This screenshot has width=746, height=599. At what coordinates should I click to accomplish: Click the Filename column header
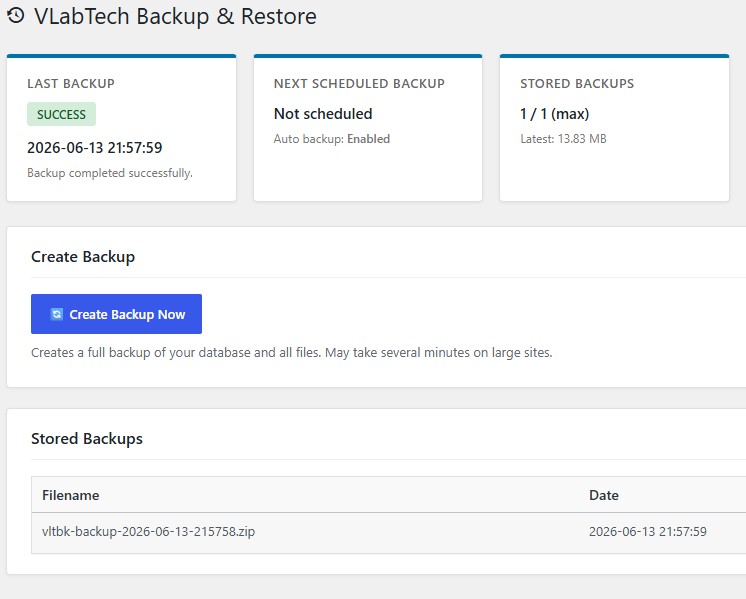pyautogui.click(x=70, y=495)
